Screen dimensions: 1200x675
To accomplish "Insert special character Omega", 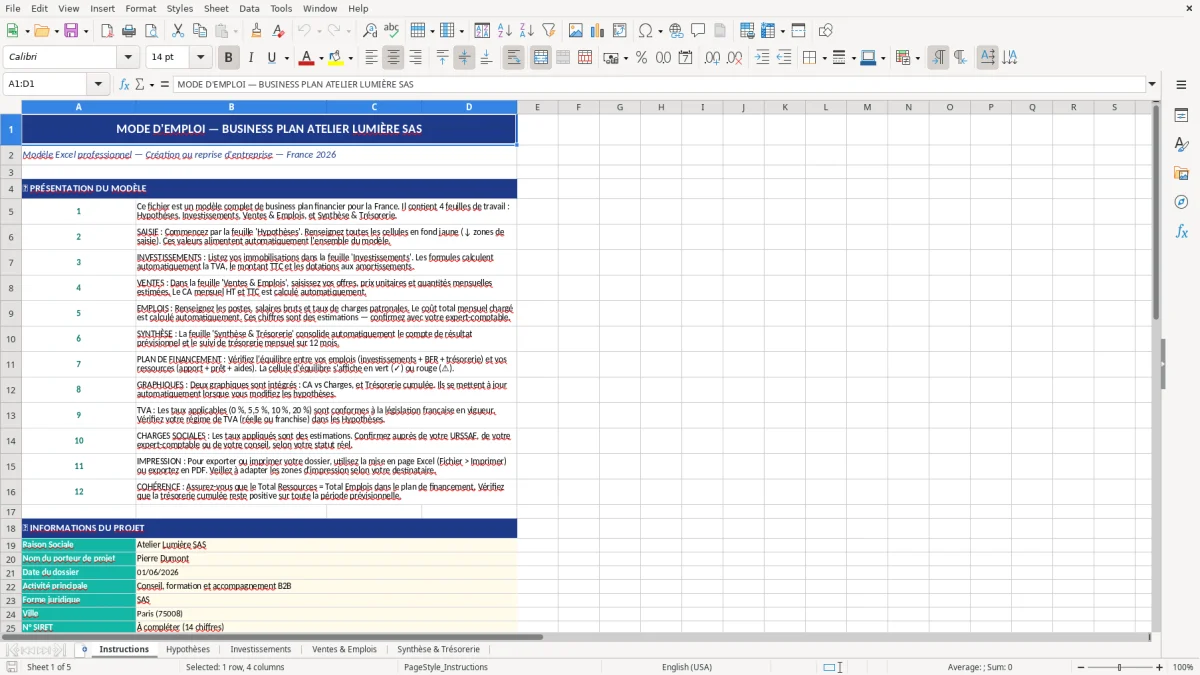I will tap(645, 31).
